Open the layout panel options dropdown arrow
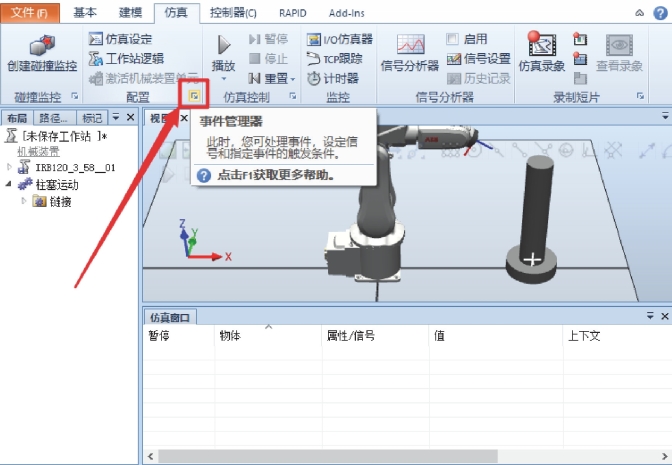672x465 pixels. point(116,117)
